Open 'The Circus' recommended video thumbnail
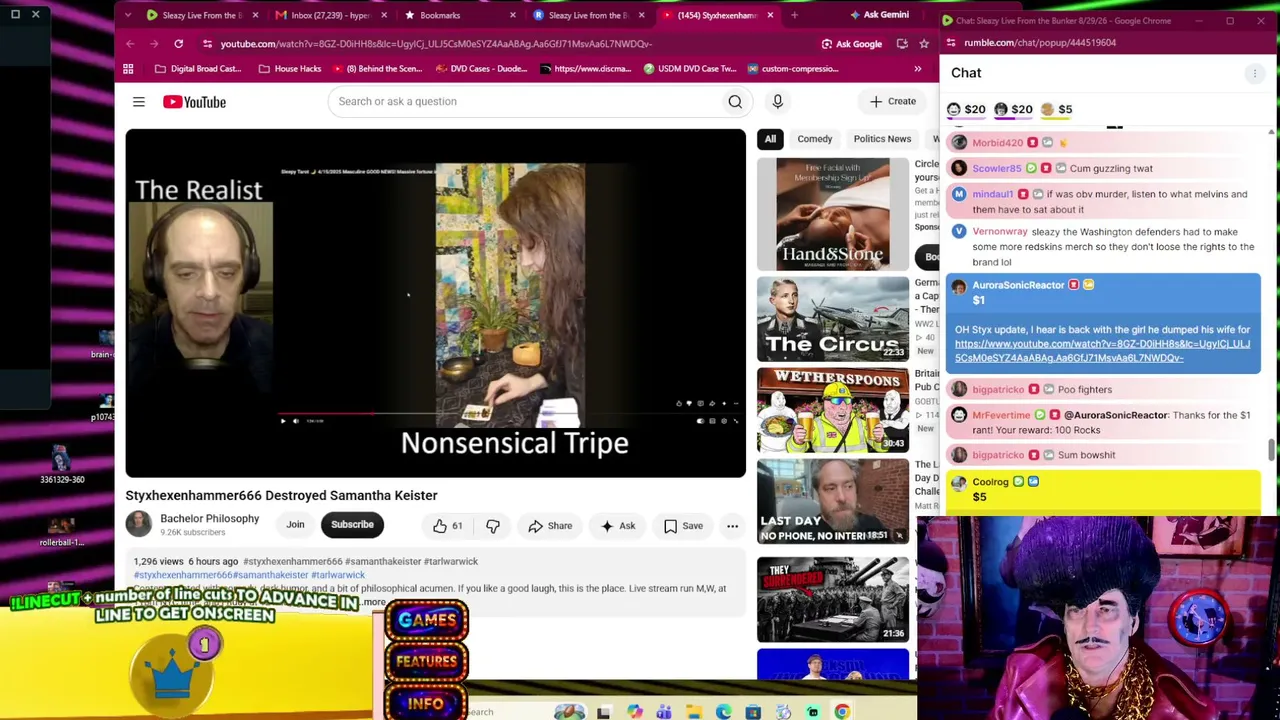Viewport: 1280px width, 720px height. coord(833,319)
